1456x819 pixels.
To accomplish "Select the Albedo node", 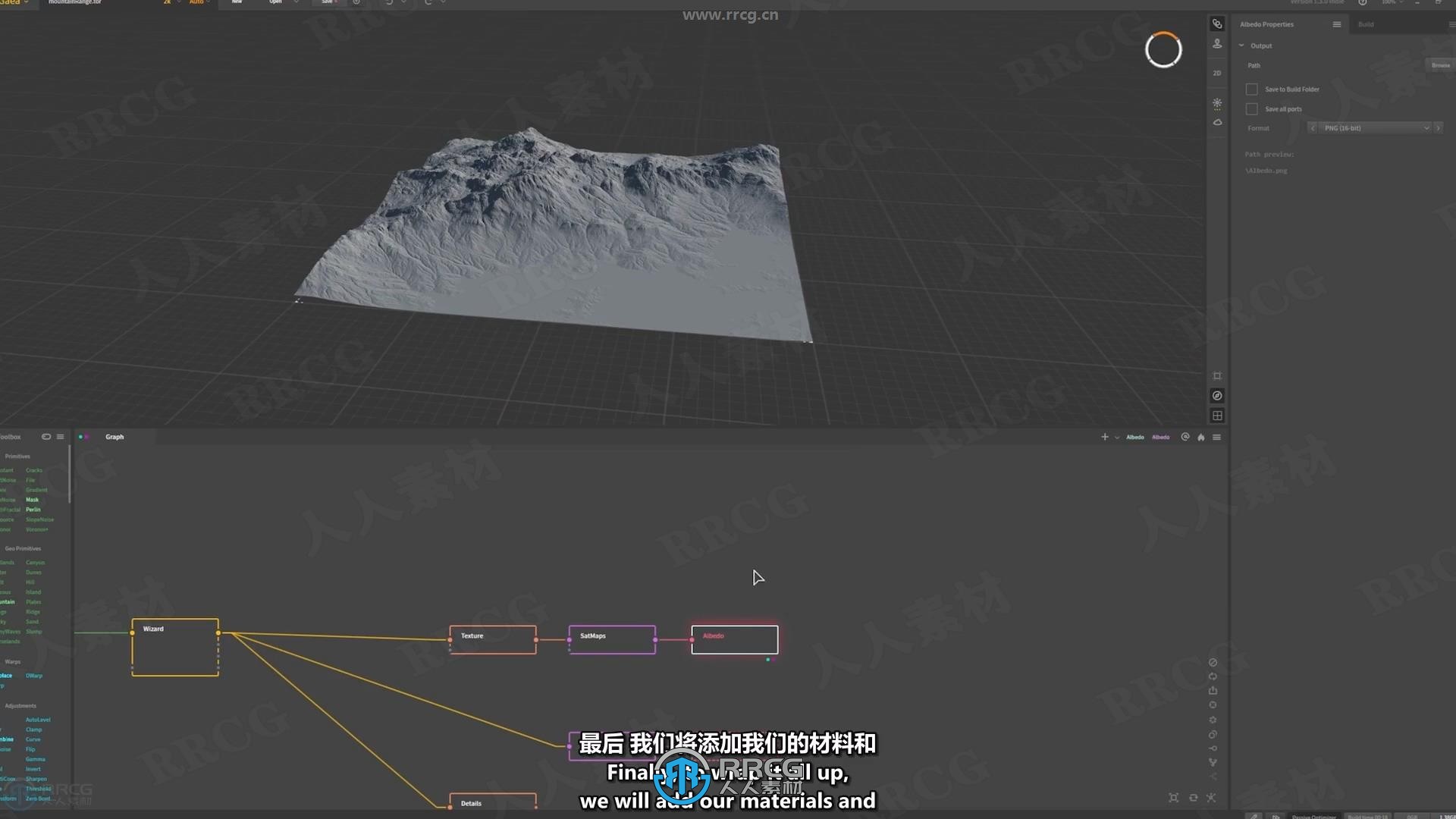I will coord(734,639).
